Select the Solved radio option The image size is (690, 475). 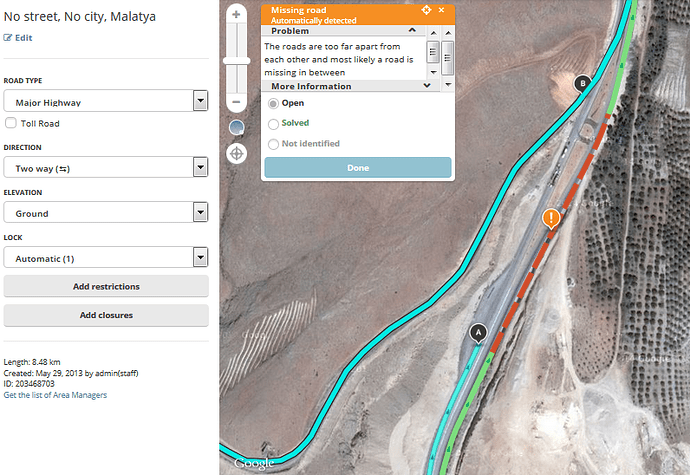[x=273, y=123]
